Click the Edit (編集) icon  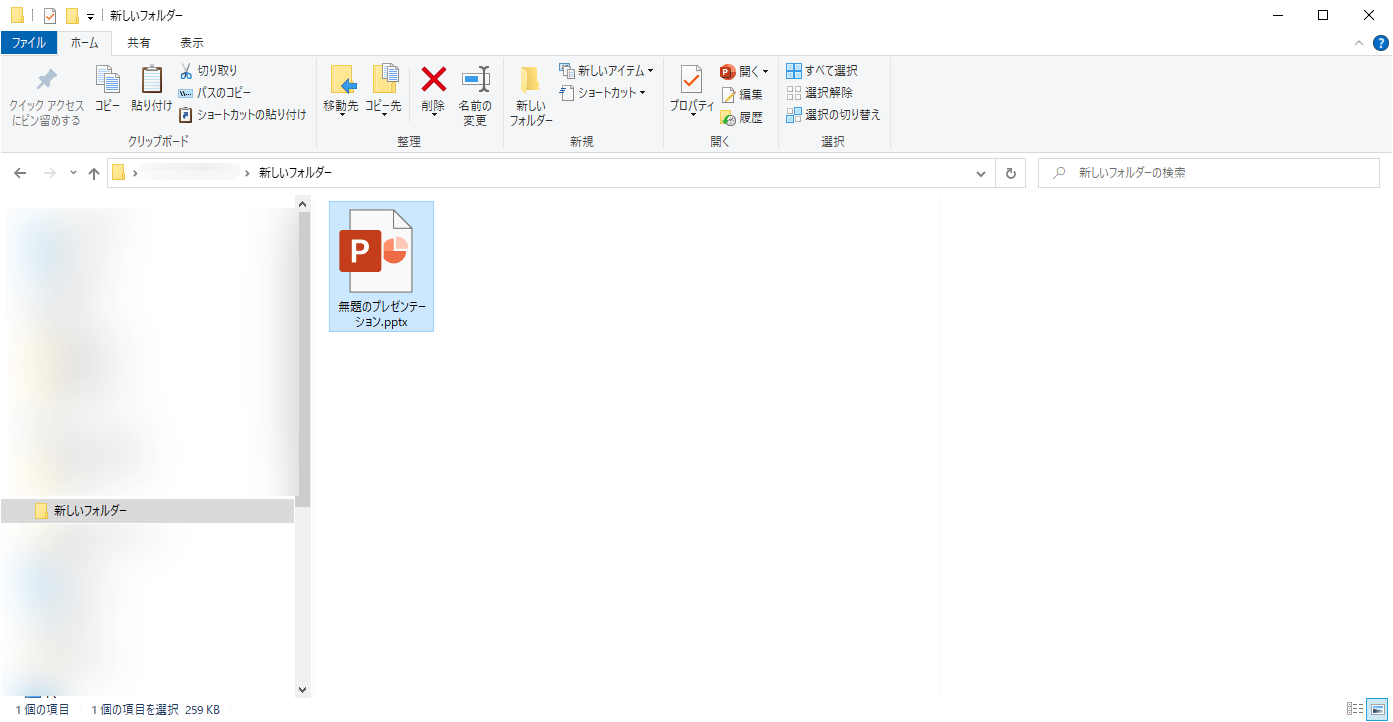point(742,95)
